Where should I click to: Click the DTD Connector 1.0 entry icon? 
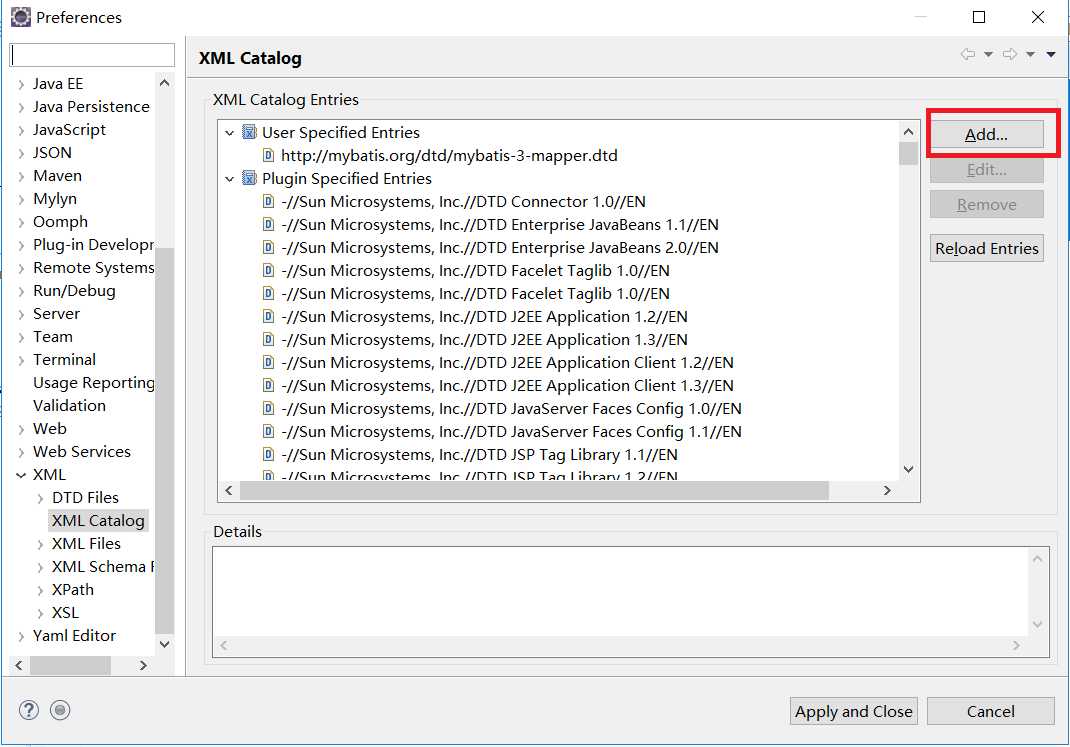tap(269, 202)
